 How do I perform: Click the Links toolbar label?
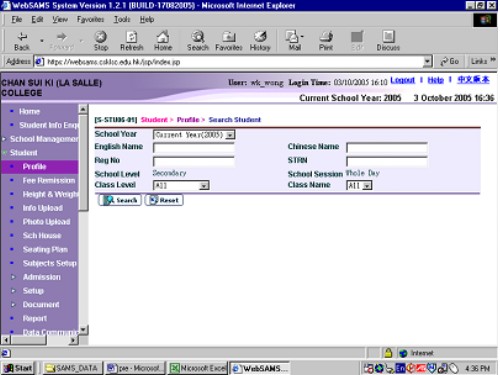click(479, 61)
